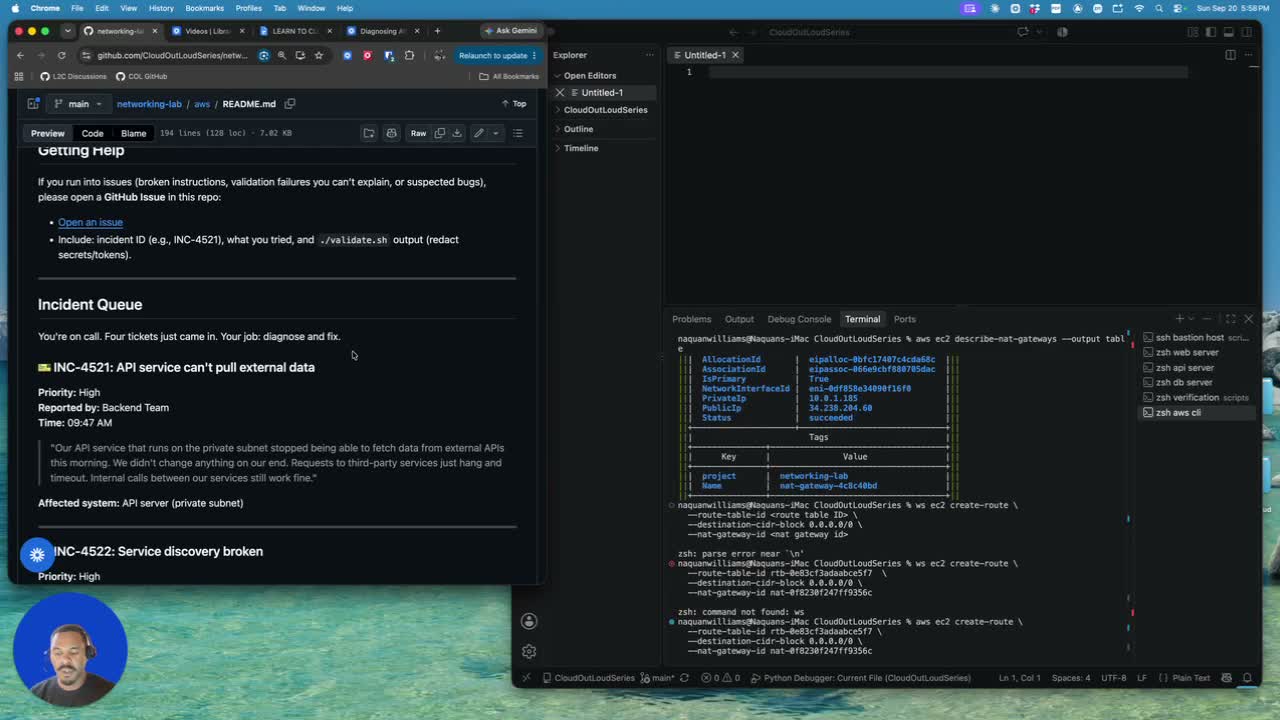Expand the CloudOutLoudSeries folder section
This screenshot has height=720, width=1280.
point(606,110)
